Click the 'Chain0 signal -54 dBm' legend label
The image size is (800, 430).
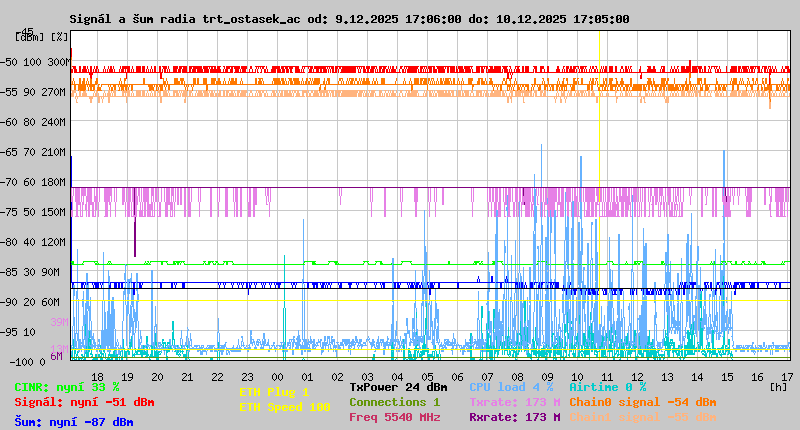[x=643, y=402]
